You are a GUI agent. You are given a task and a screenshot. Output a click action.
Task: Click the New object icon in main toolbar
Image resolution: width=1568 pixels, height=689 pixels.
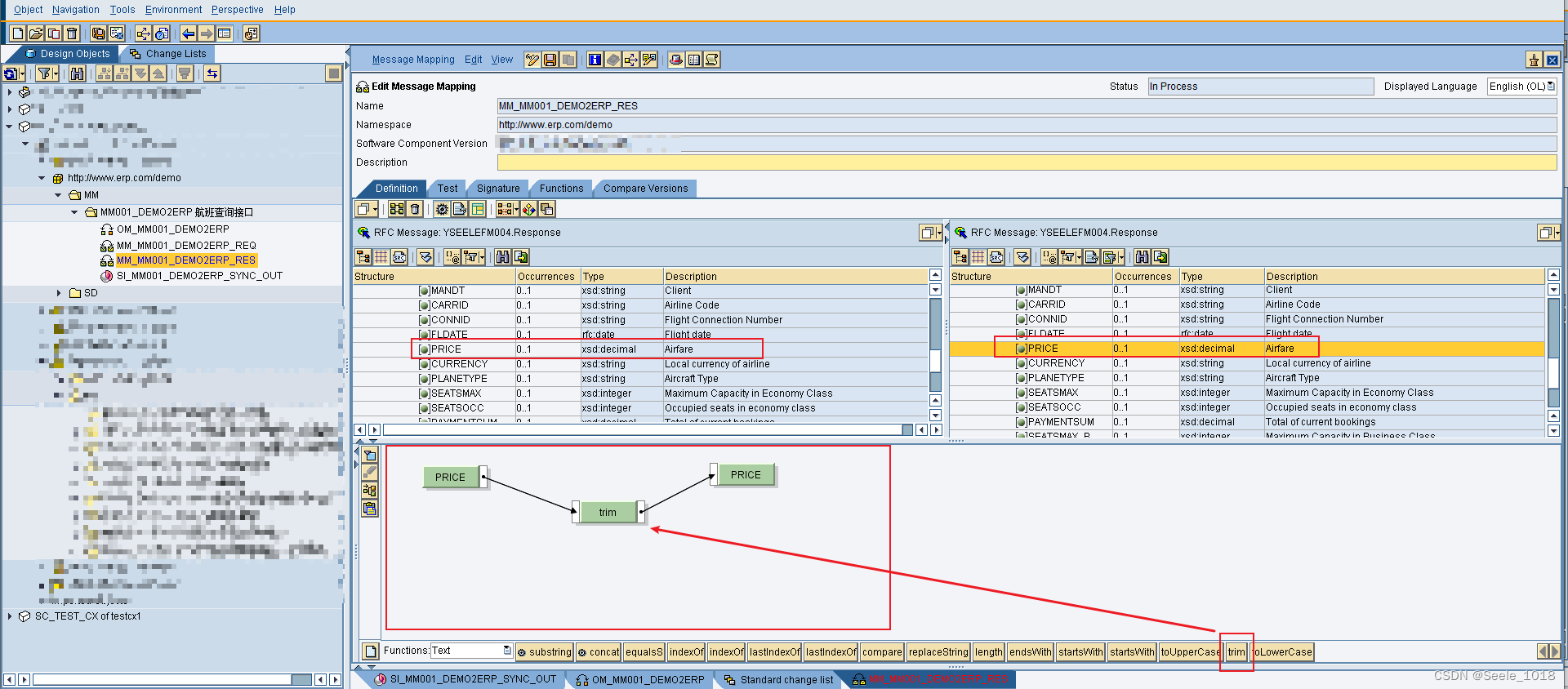click(18, 33)
